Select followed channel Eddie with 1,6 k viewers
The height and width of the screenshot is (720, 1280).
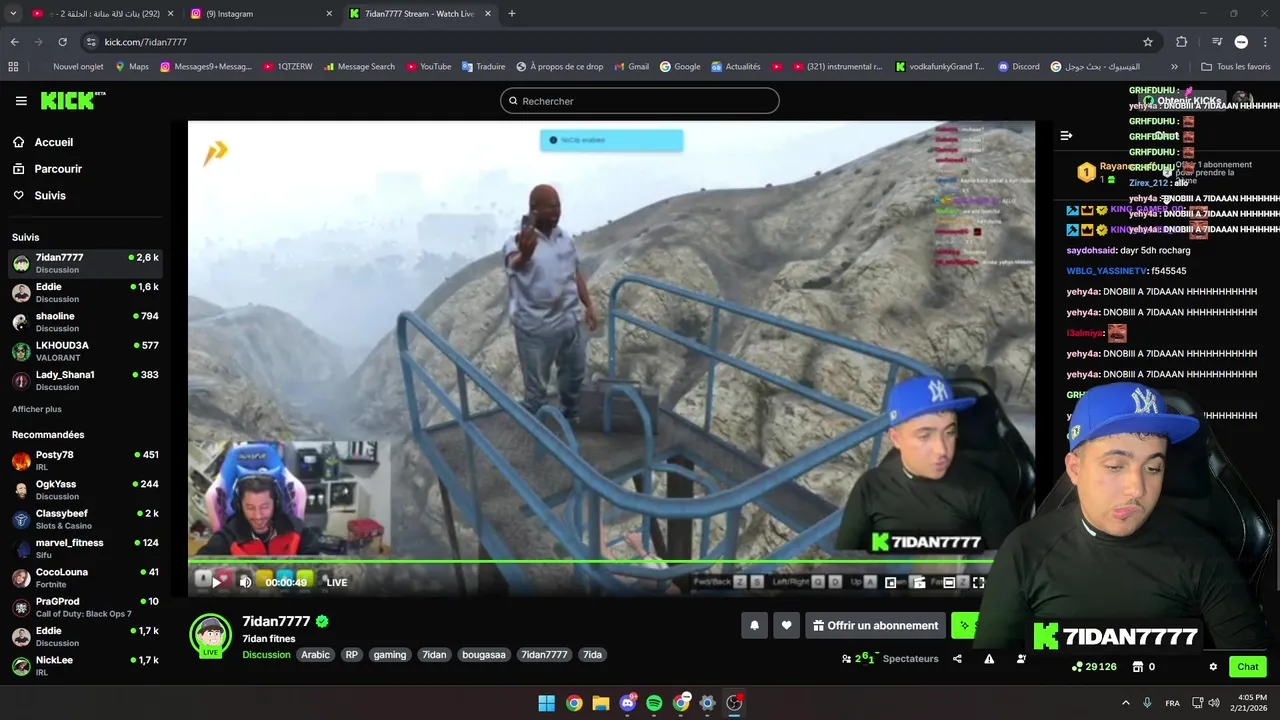[85, 292]
